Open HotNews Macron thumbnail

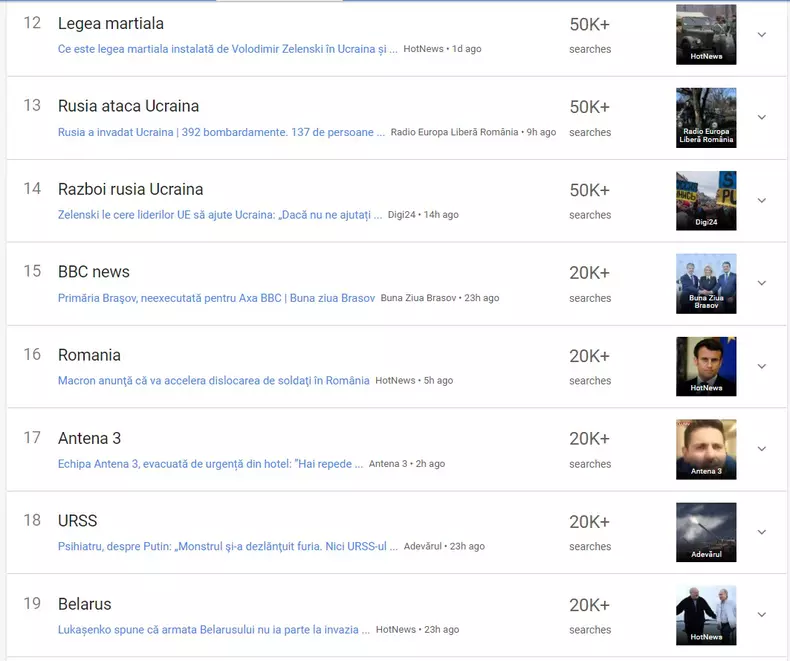pyautogui.click(x=706, y=366)
